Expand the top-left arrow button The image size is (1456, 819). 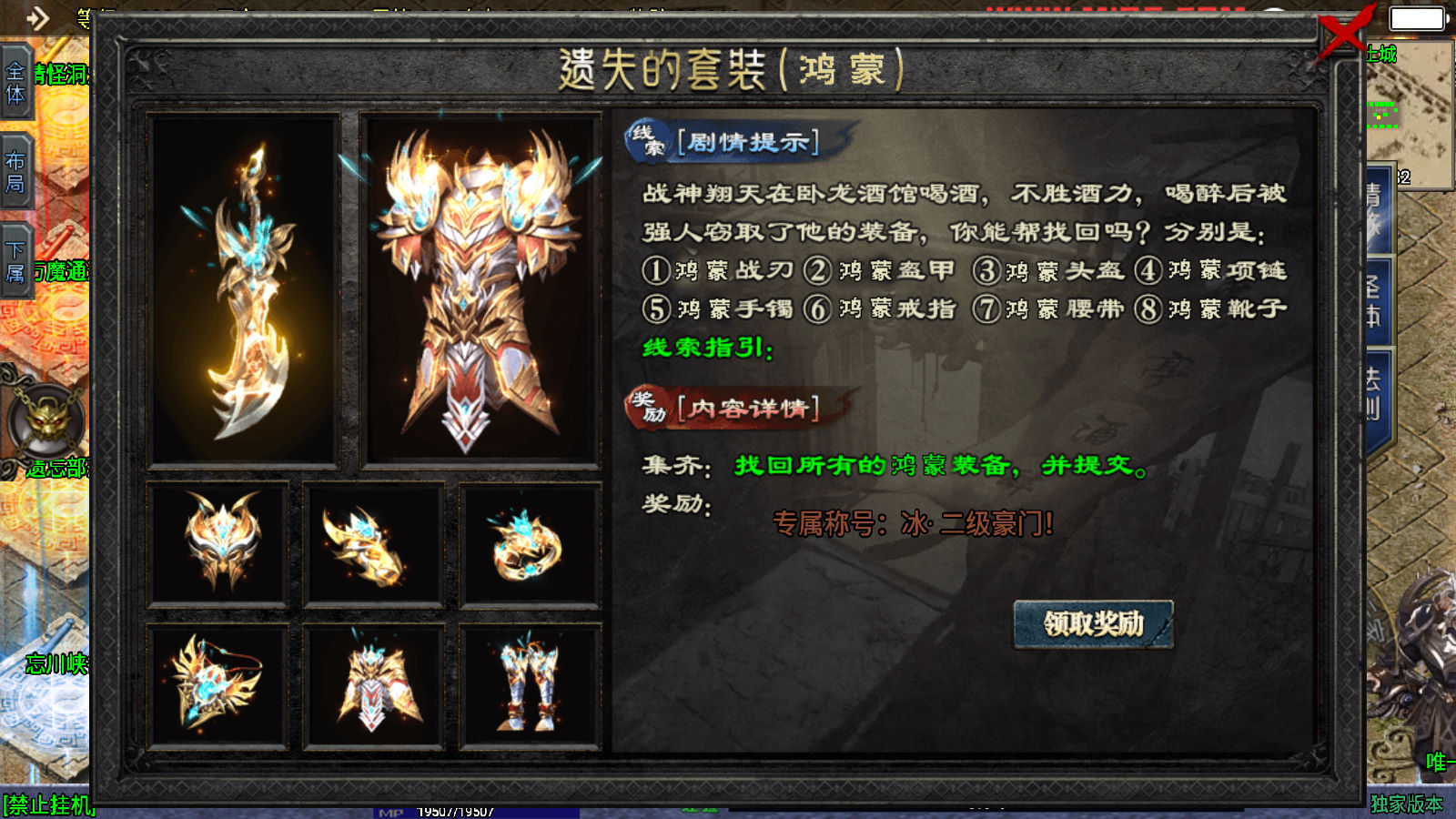(37, 17)
